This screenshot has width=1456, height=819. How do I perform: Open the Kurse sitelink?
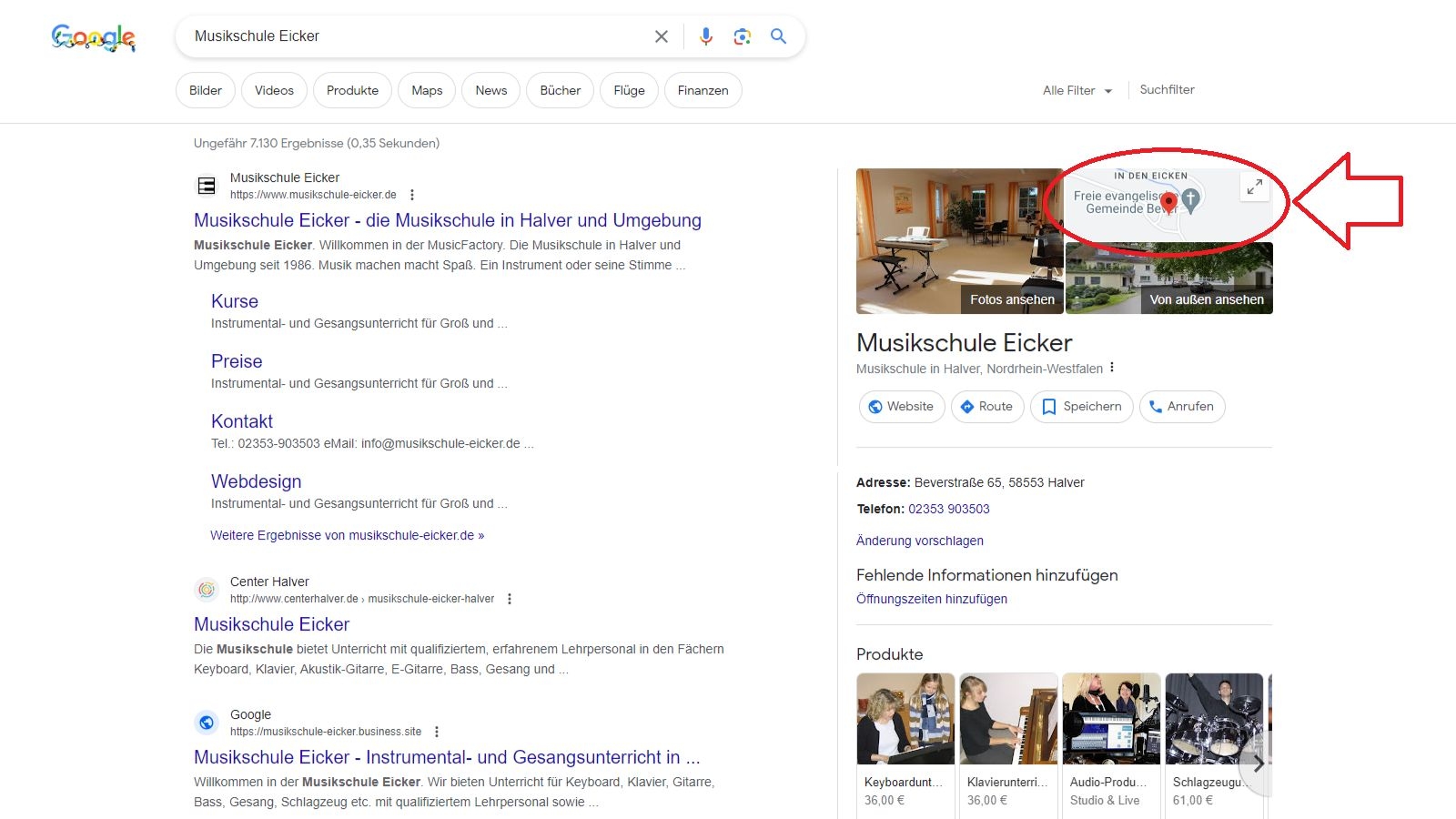click(235, 301)
